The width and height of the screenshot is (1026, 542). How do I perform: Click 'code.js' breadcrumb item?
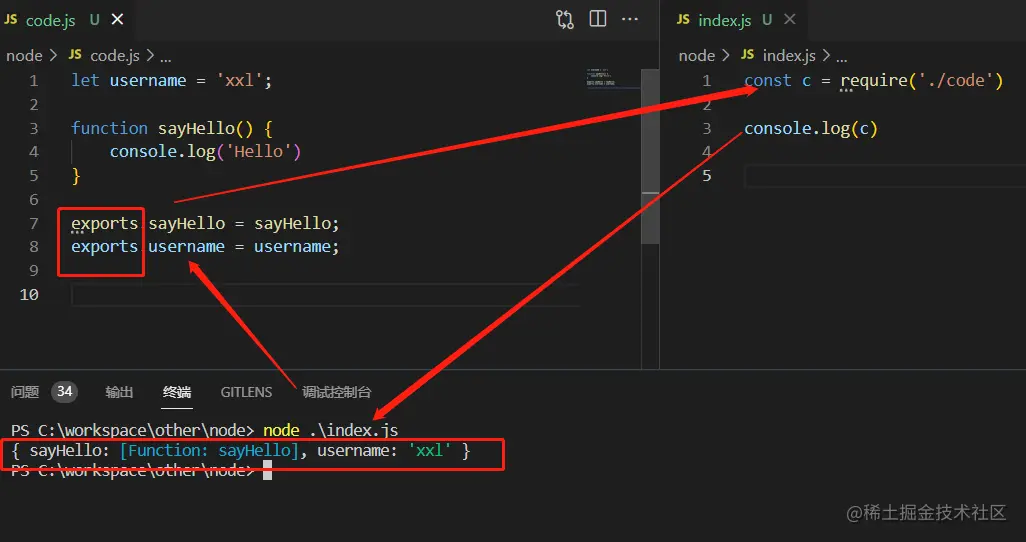115,56
